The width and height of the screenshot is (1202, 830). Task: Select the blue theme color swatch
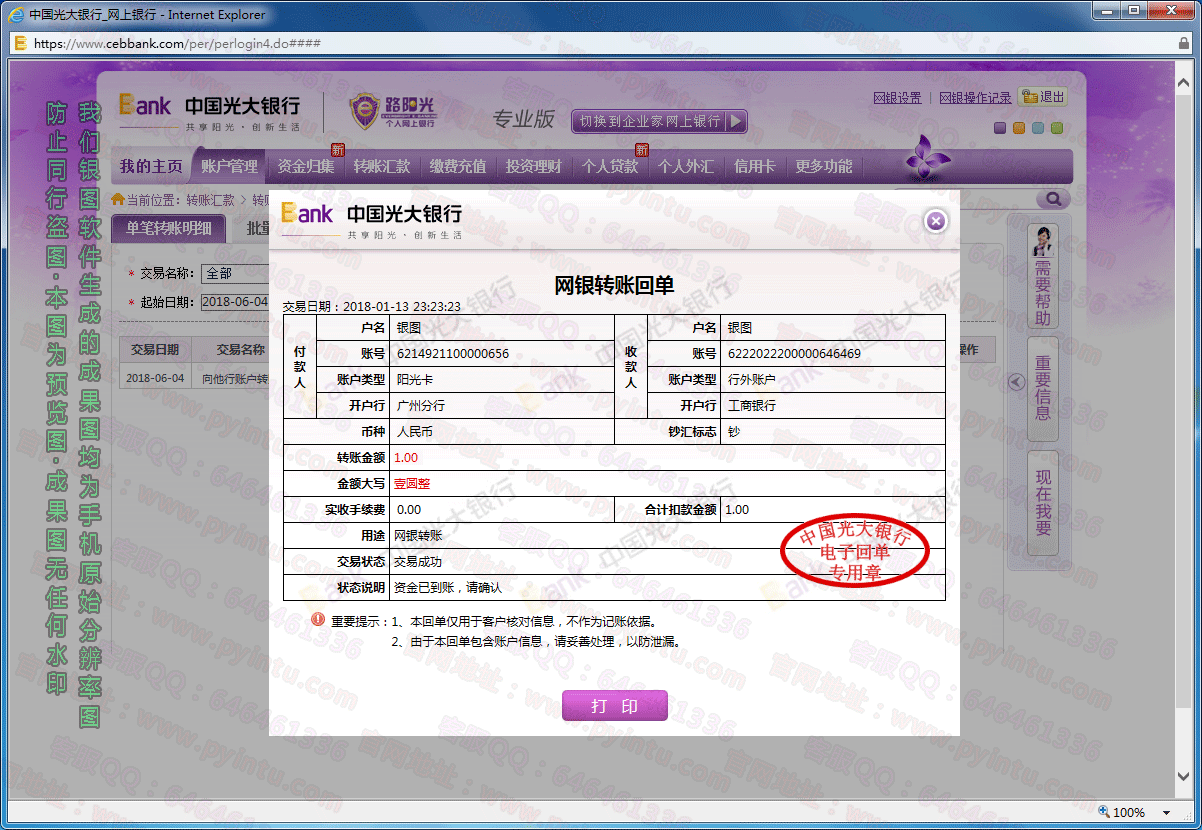pos(1038,128)
